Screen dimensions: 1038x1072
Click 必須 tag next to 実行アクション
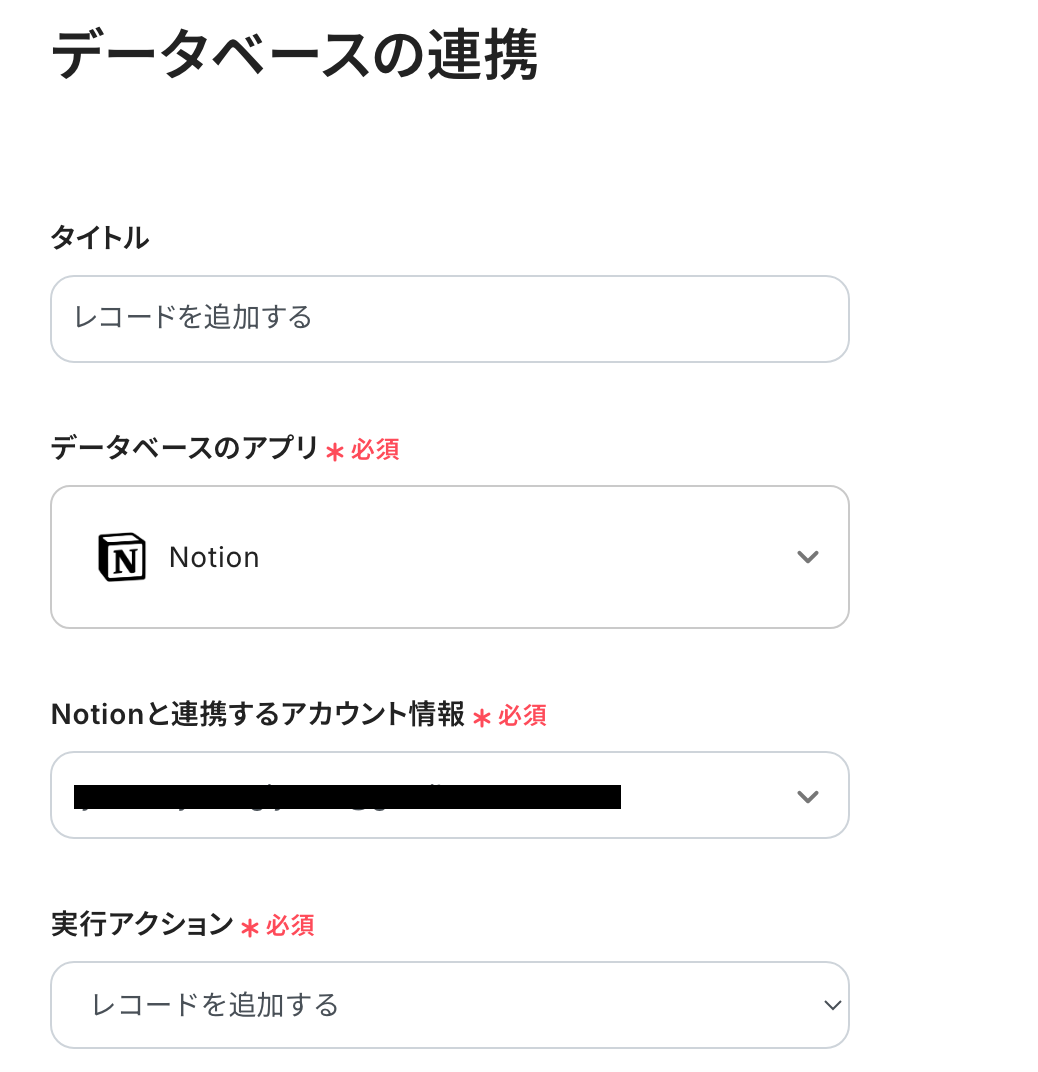pos(290,926)
